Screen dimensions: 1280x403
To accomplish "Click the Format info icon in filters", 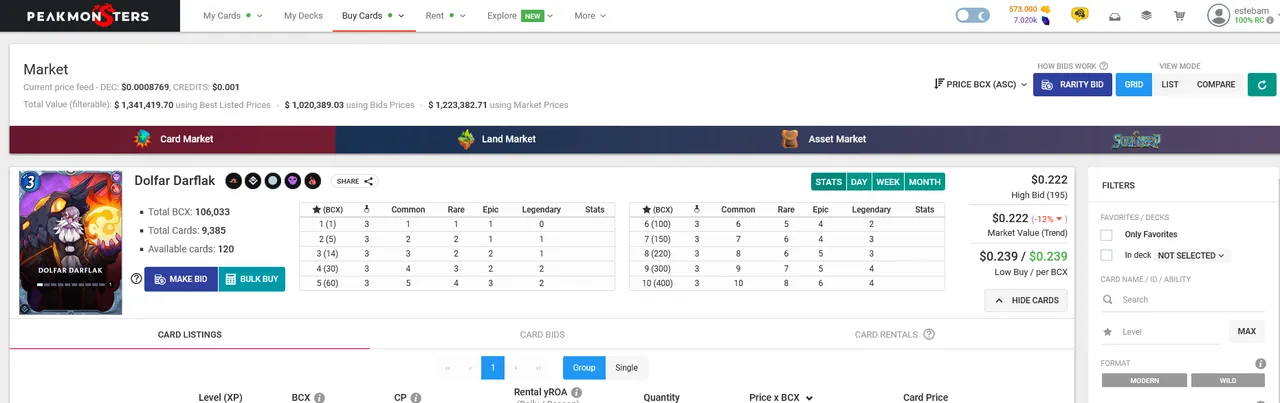I will 1261,364.
